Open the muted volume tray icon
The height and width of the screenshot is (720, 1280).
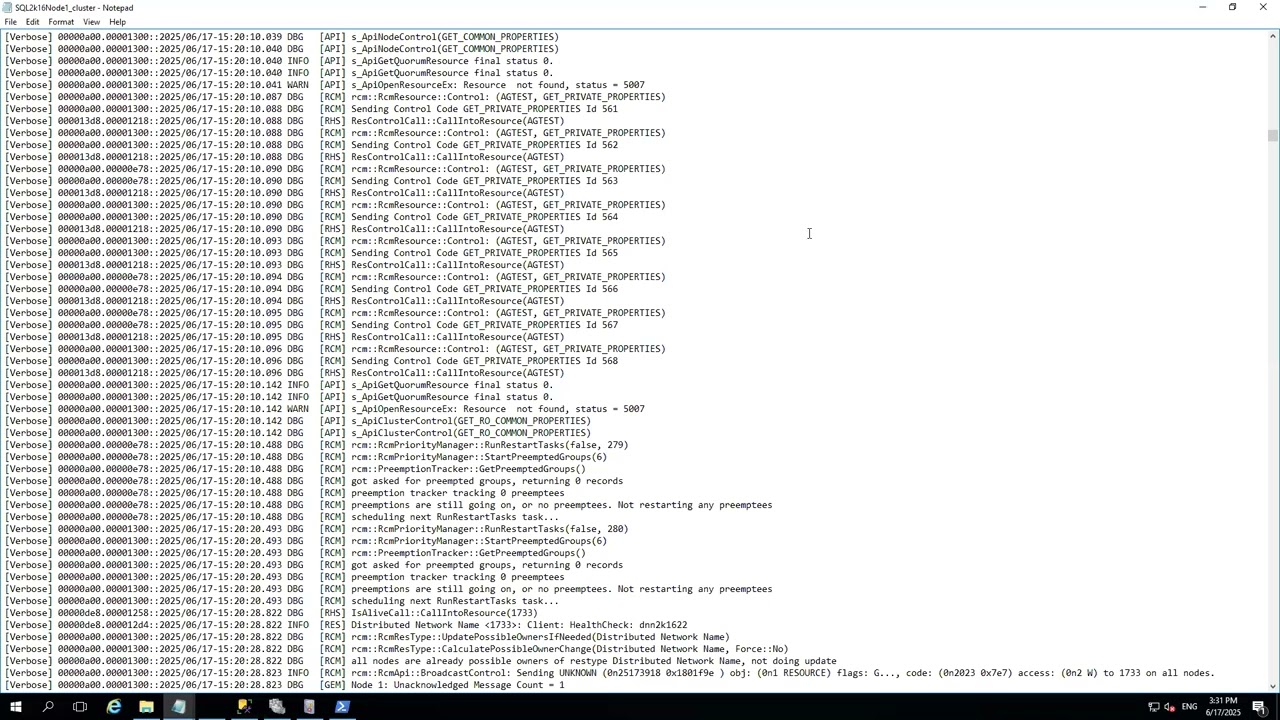tap(1169, 707)
